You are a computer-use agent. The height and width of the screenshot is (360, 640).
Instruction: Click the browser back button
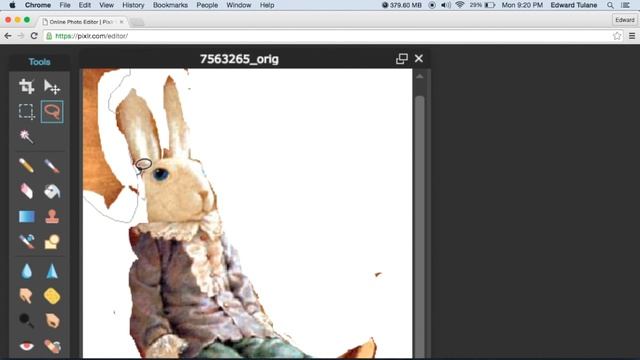coord(8,36)
